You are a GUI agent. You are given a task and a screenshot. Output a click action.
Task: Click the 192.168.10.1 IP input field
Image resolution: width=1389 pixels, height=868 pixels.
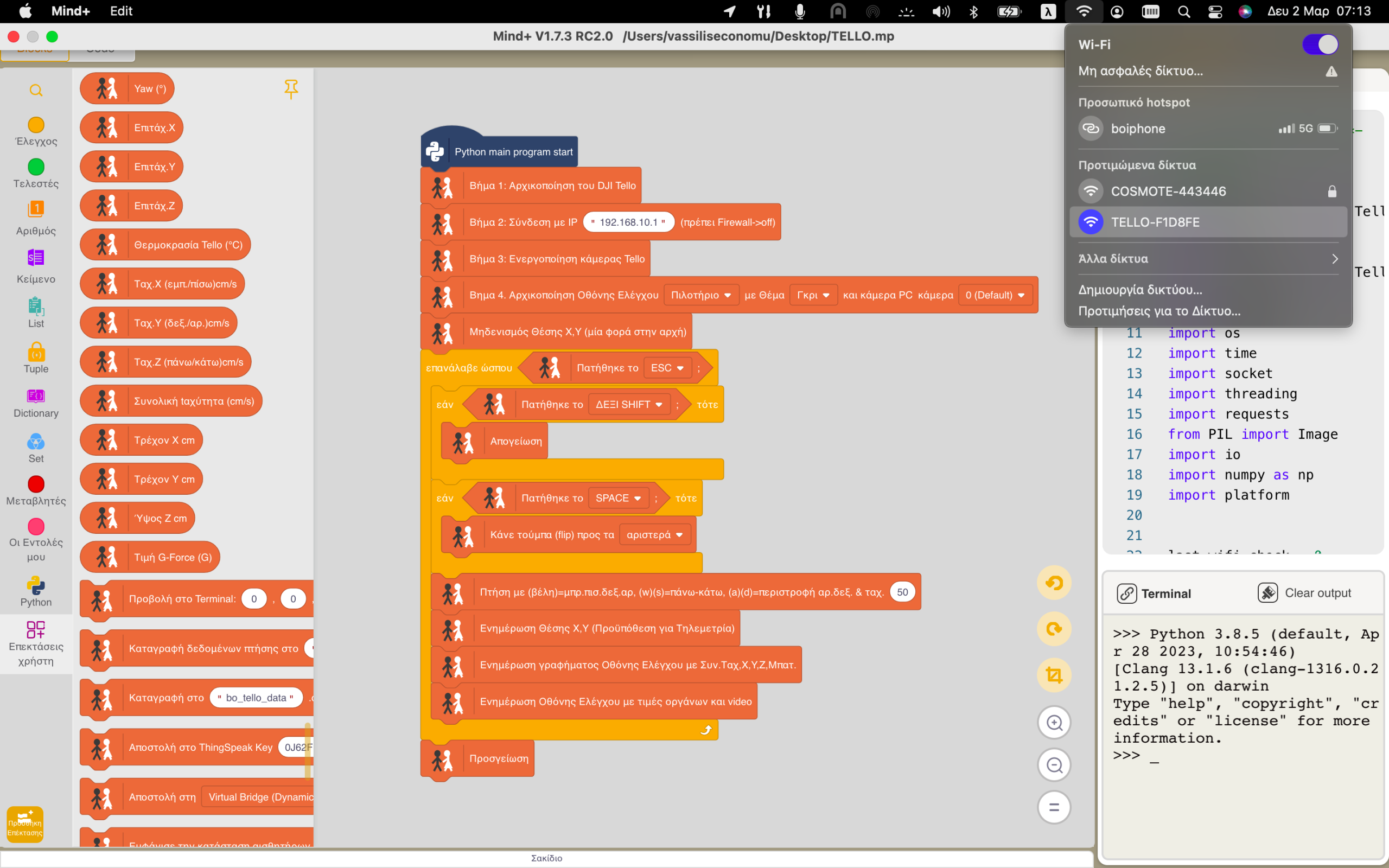click(x=628, y=222)
